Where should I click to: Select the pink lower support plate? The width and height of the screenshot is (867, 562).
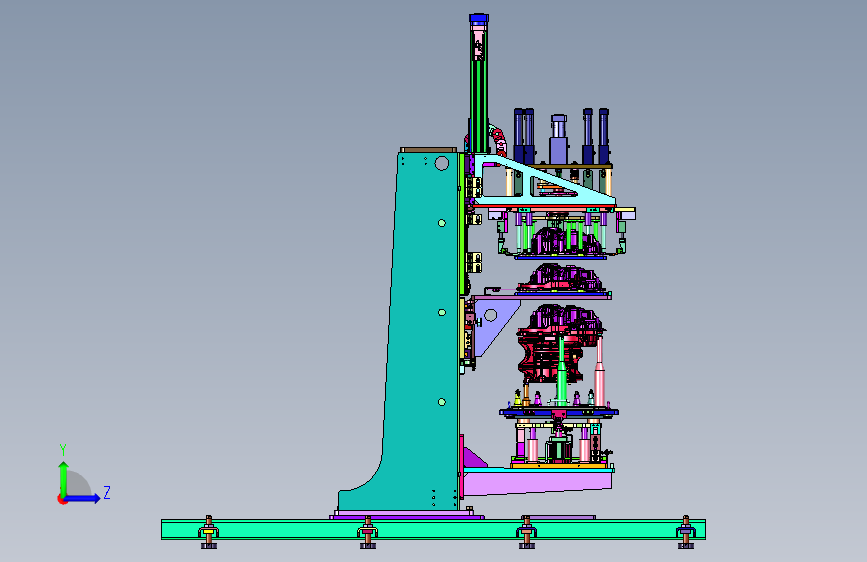click(537, 482)
